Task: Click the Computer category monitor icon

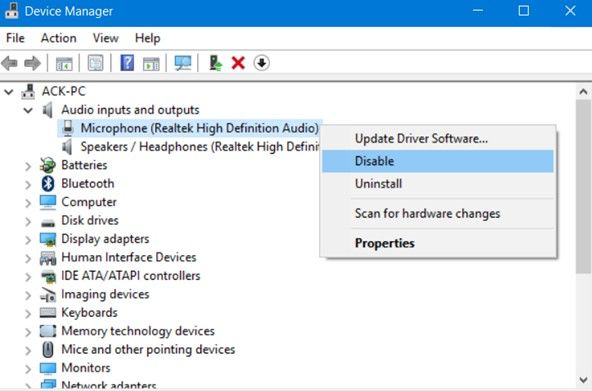Action: click(48, 202)
